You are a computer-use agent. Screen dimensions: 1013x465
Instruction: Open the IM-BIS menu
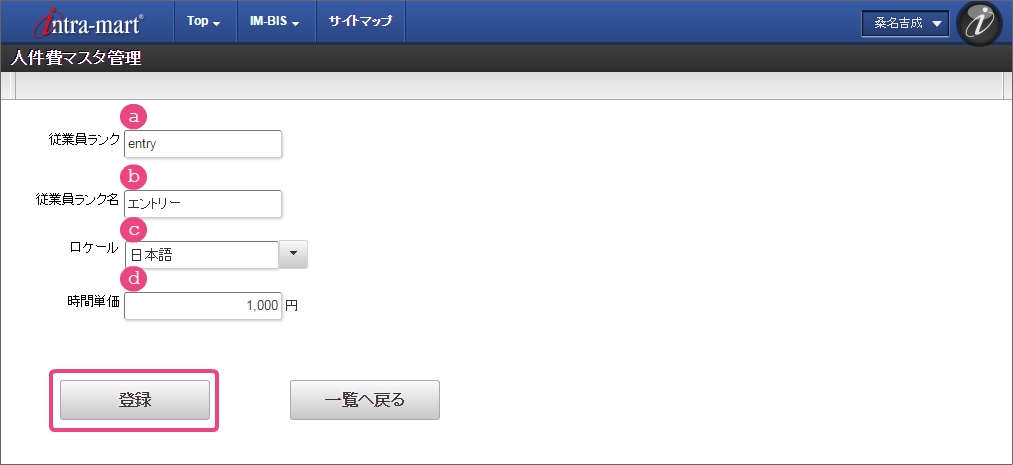[x=275, y=22]
